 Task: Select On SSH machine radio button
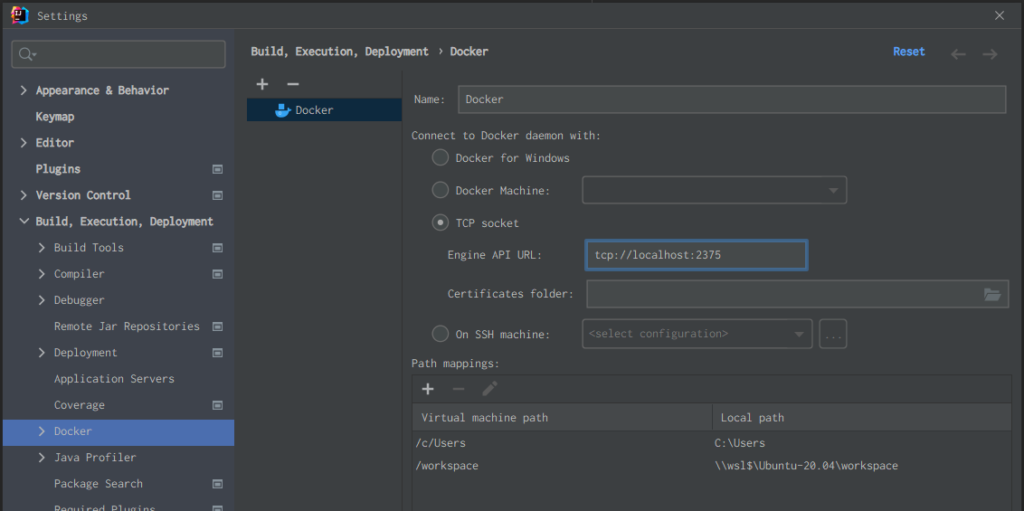point(440,334)
